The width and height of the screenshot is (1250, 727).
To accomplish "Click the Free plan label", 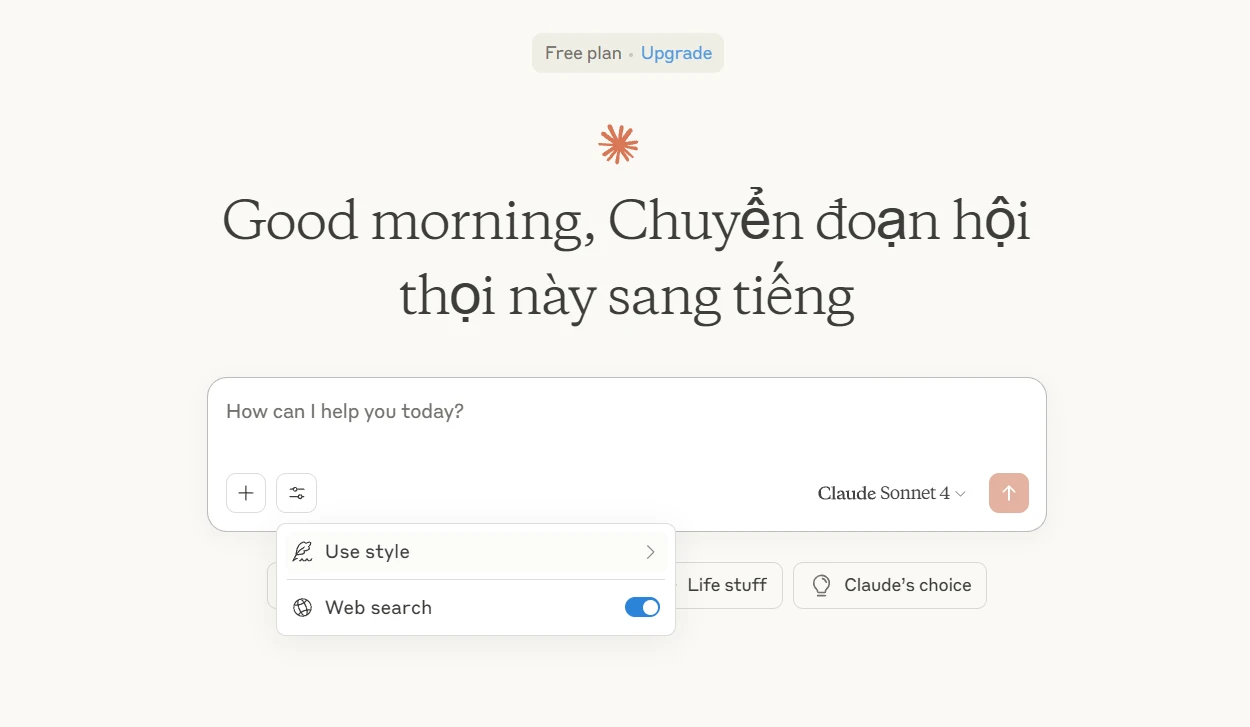I will 583,53.
